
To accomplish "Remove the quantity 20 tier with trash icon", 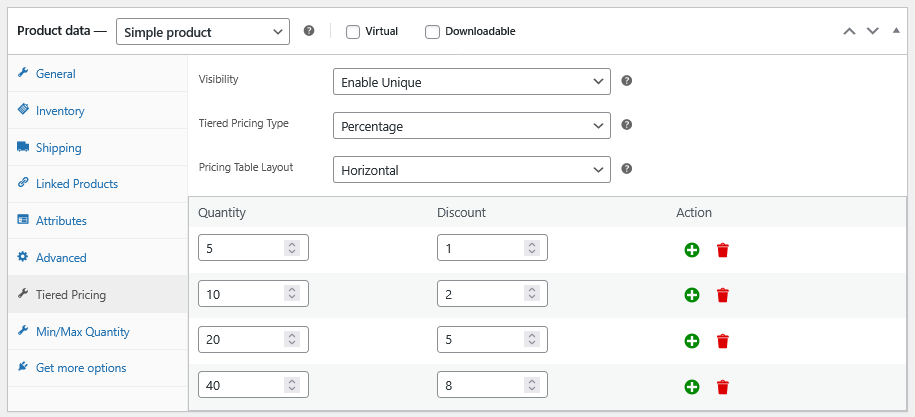I will 723,341.
